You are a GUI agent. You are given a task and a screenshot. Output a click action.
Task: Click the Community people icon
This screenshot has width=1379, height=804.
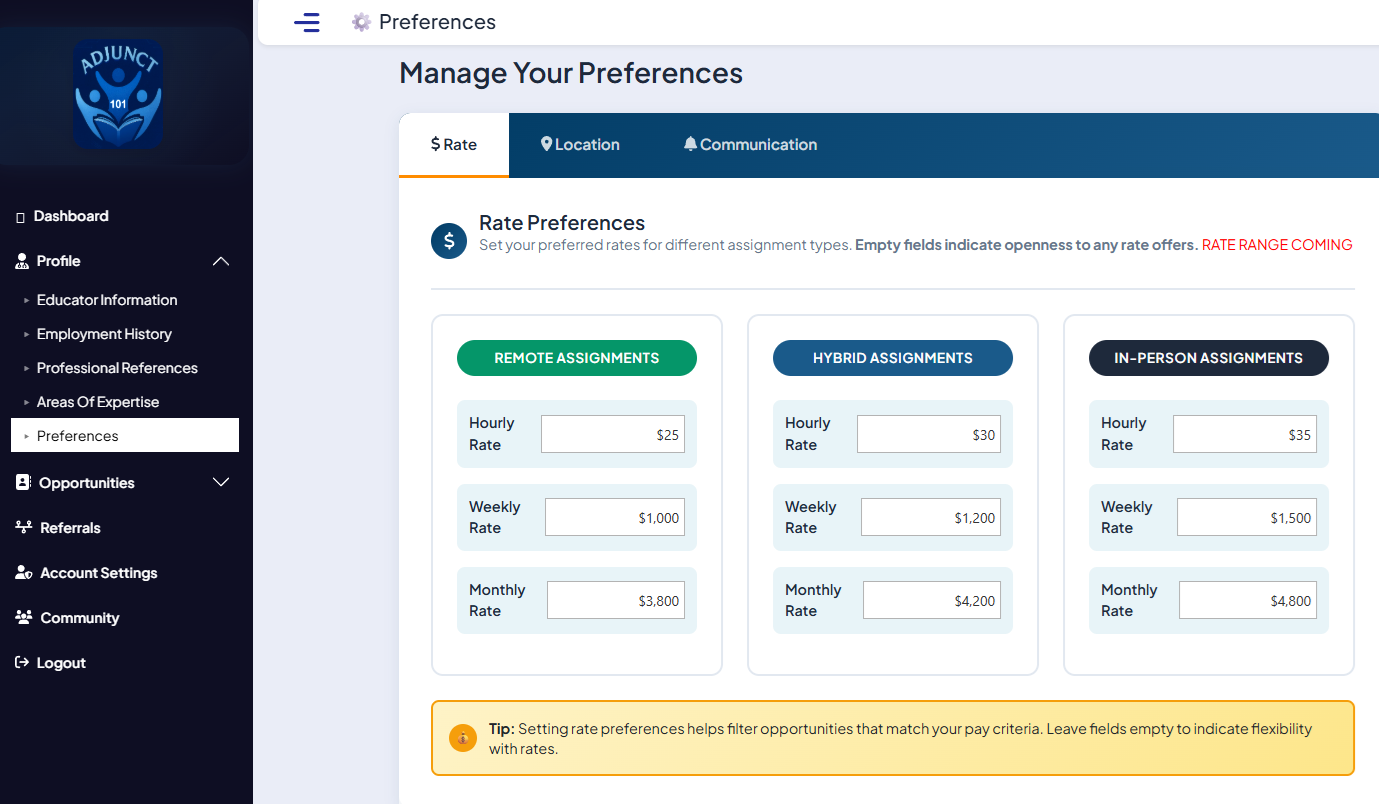click(24, 618)
